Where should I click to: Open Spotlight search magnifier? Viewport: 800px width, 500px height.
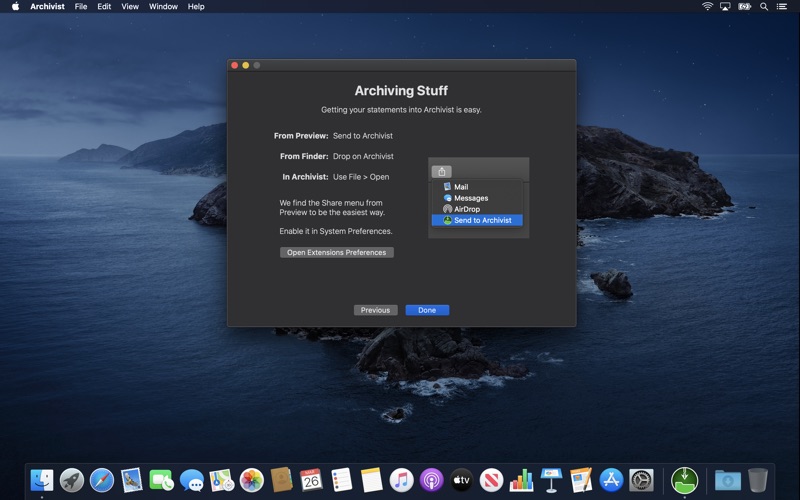pos(764,6)
